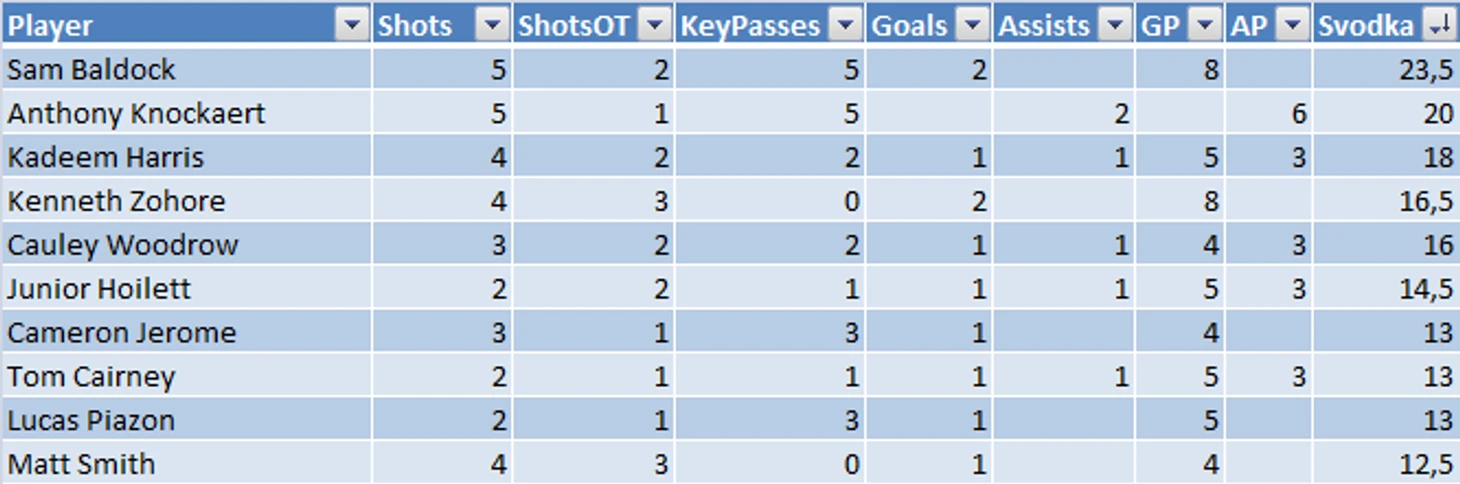Screen dimensions: 1460x484
Task: Click the Junior Hoilett cell
Action: click(x=186, y=289)
